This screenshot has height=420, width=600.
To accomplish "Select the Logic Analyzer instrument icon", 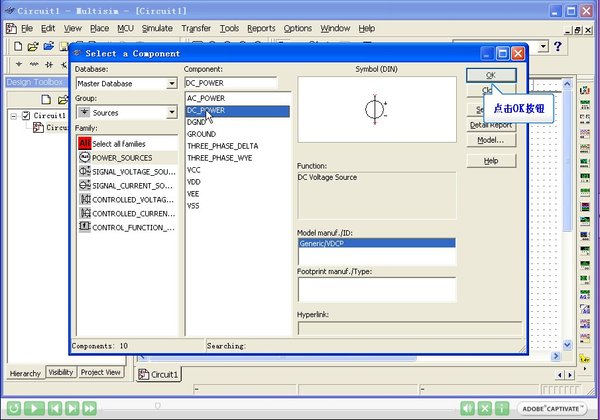I will click(585, 207).
